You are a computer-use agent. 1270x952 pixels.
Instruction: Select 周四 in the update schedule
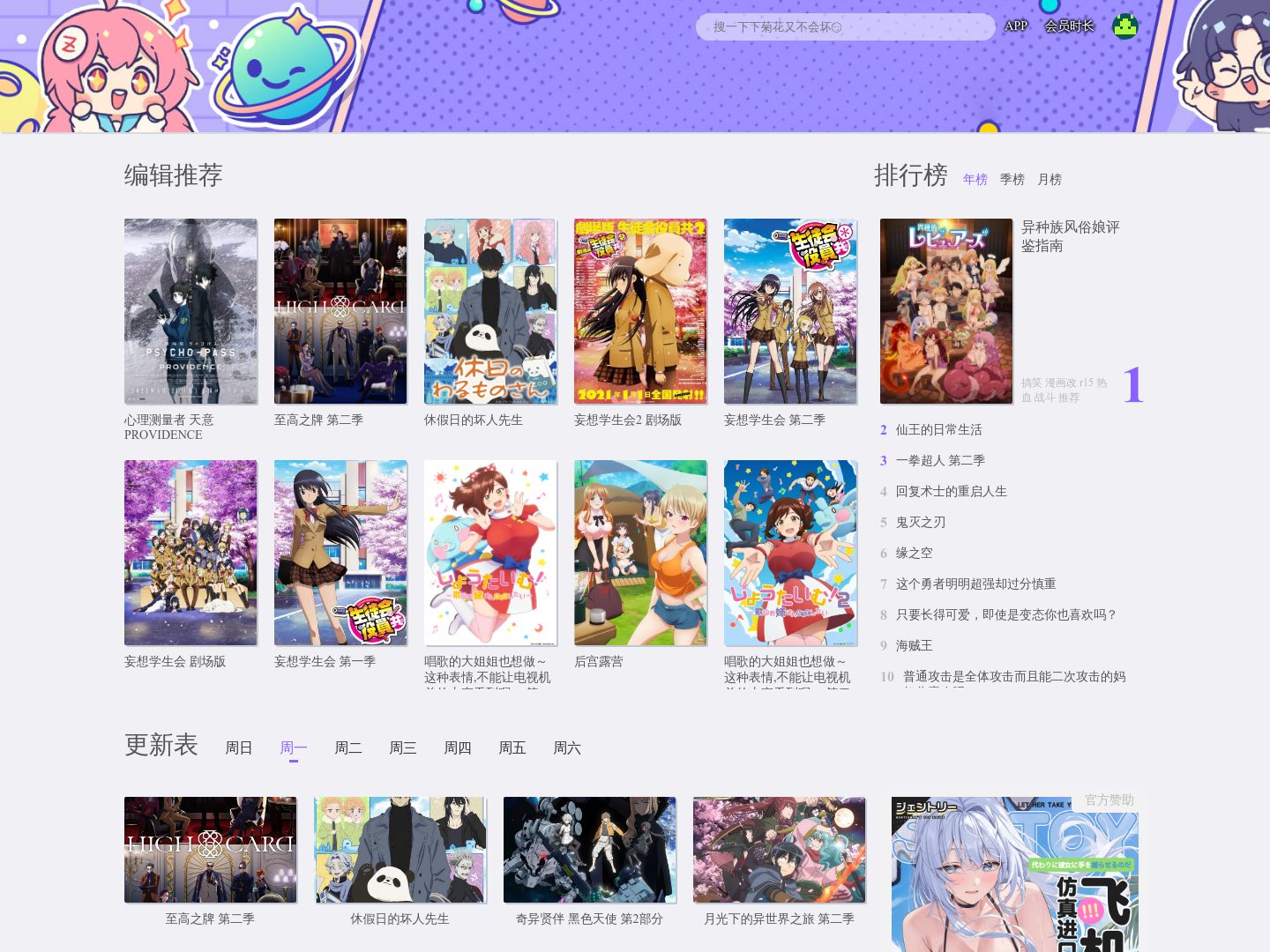pos(458,747)
